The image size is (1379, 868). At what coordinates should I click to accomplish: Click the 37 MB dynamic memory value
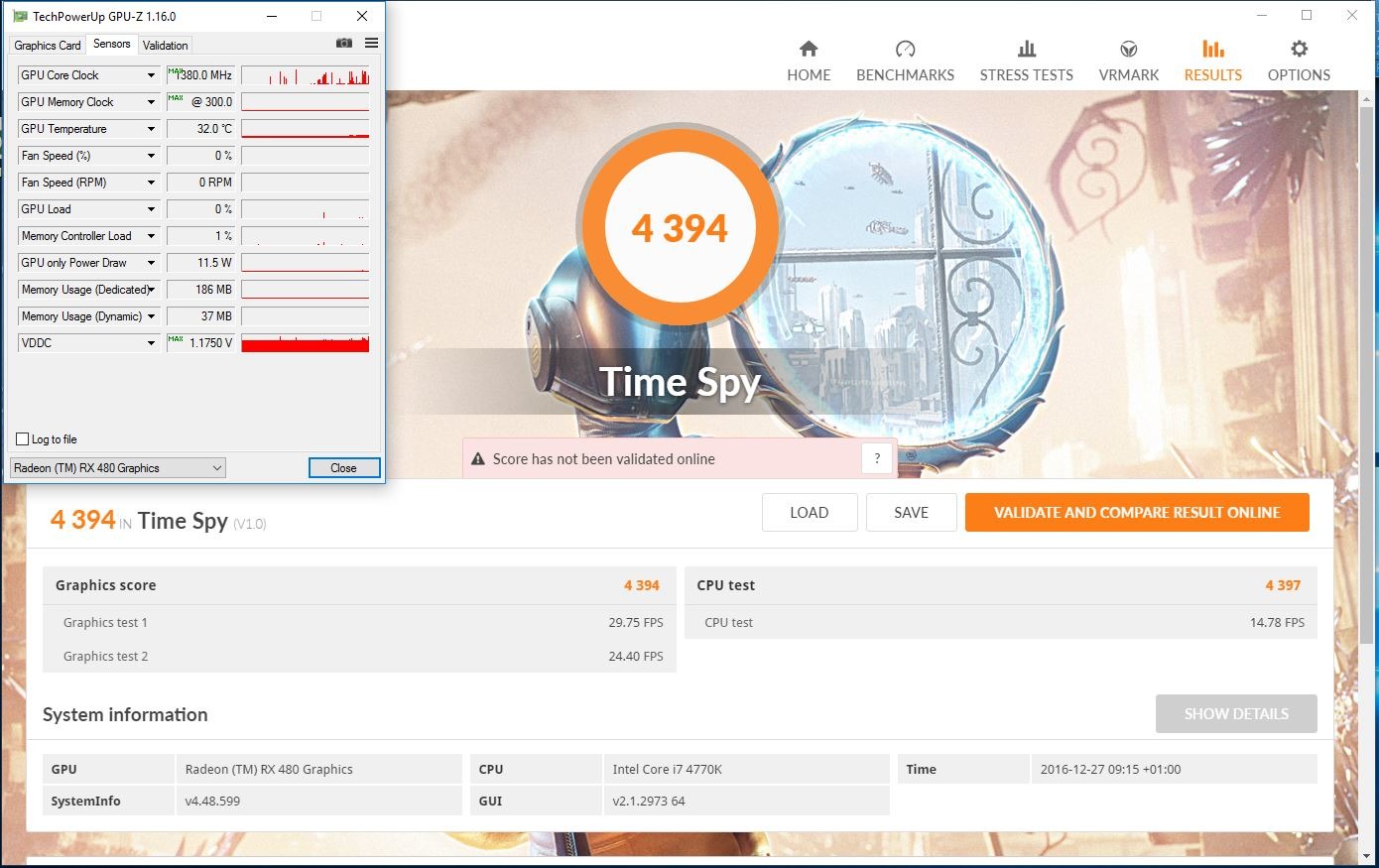click(x=200, y=316)
